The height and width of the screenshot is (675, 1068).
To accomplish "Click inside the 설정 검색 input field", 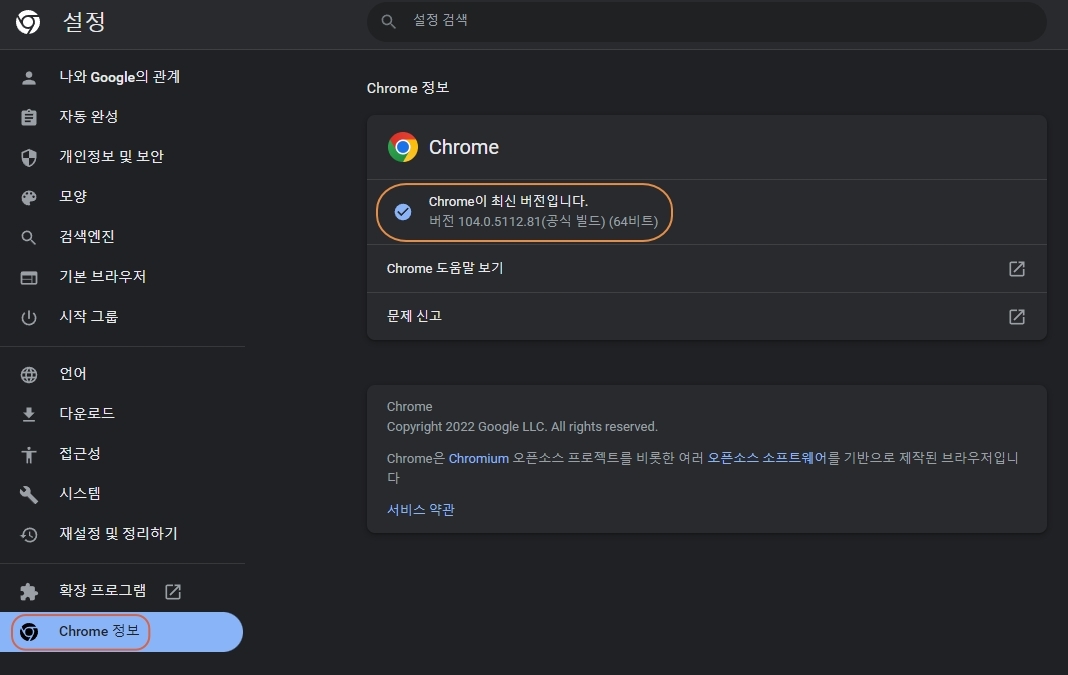I will [706, 21].
